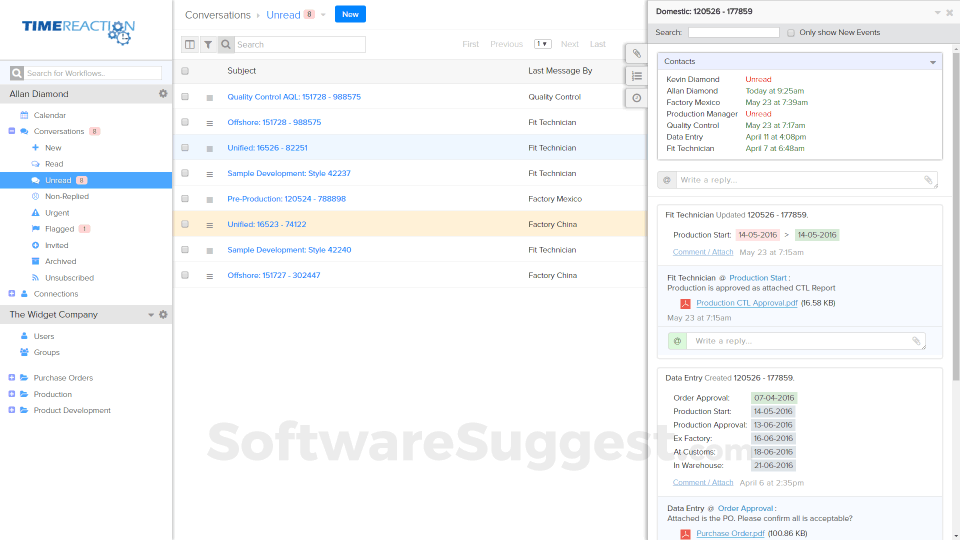
Task: Toggle the column layout icon in toolbar
Action: pos(190,44)
